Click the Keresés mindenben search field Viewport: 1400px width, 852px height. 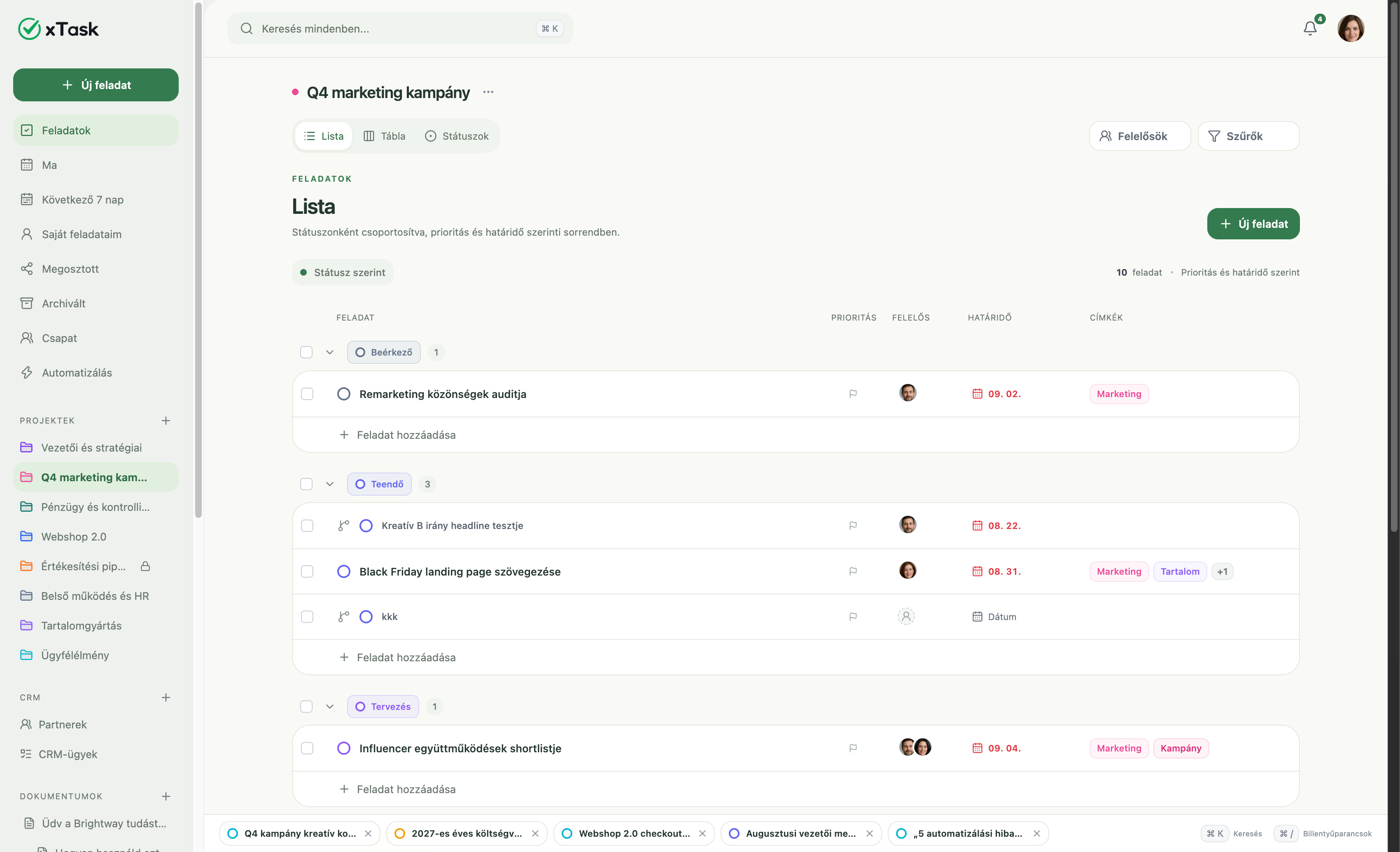tap(400, 28)
